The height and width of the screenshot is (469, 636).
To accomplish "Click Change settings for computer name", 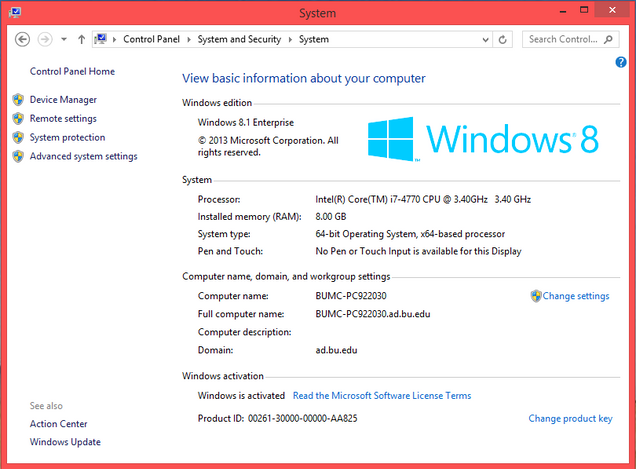I will click(x=576, y=296).
